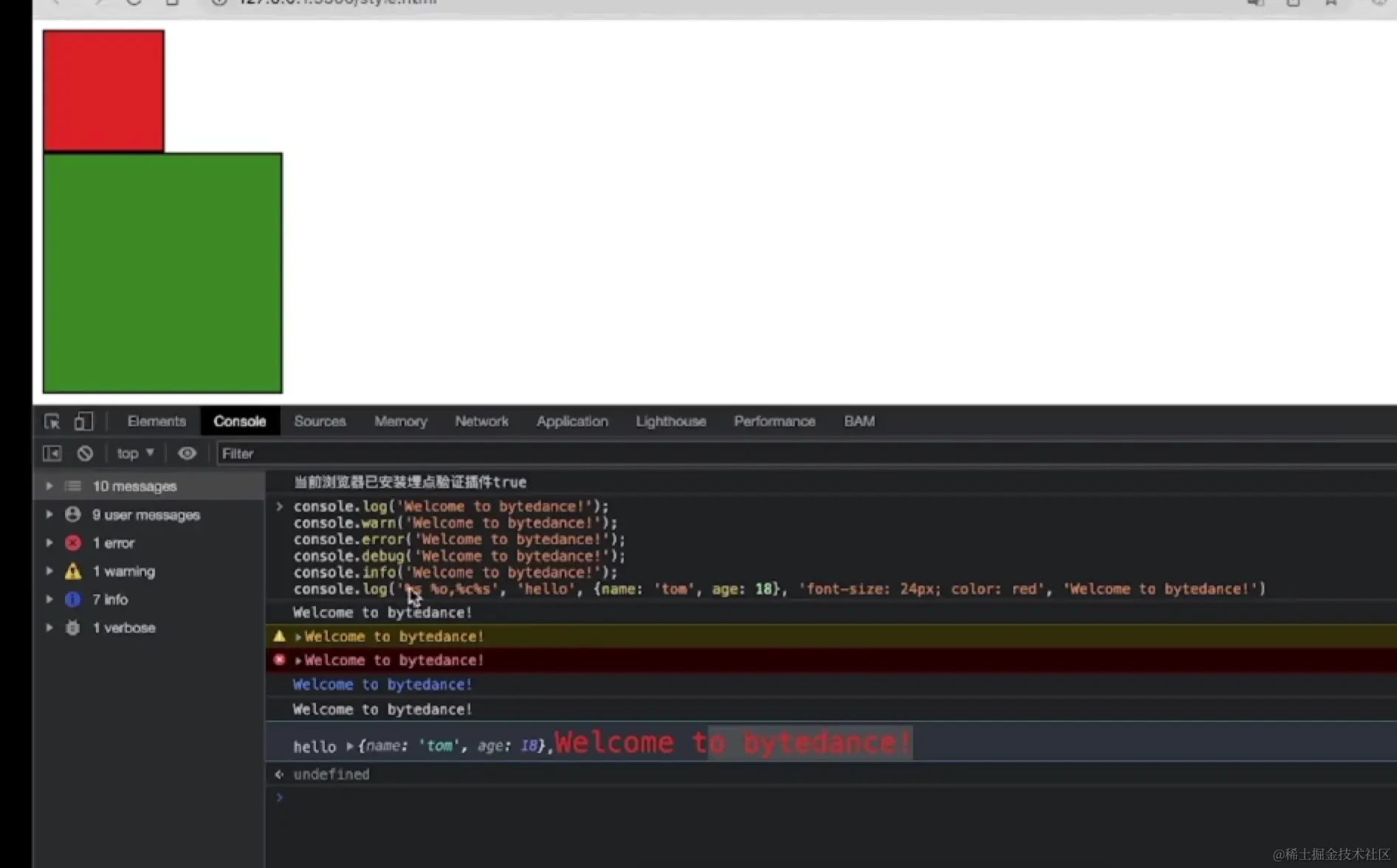
Task: Click the large red 'Welcome to bytedance!' text
Action: pyautogui.click(x=732, y=743)
